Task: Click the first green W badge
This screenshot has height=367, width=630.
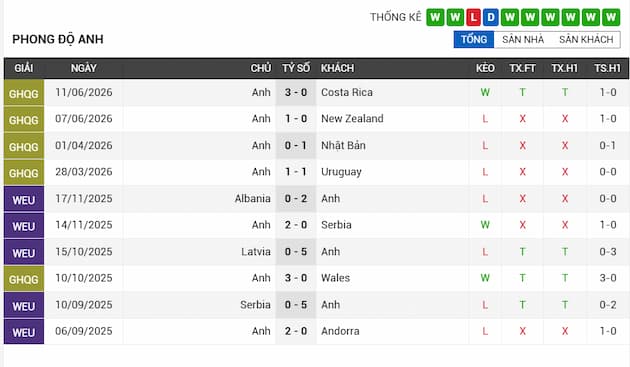Action: pyautogui.click(x=435, y=17)
